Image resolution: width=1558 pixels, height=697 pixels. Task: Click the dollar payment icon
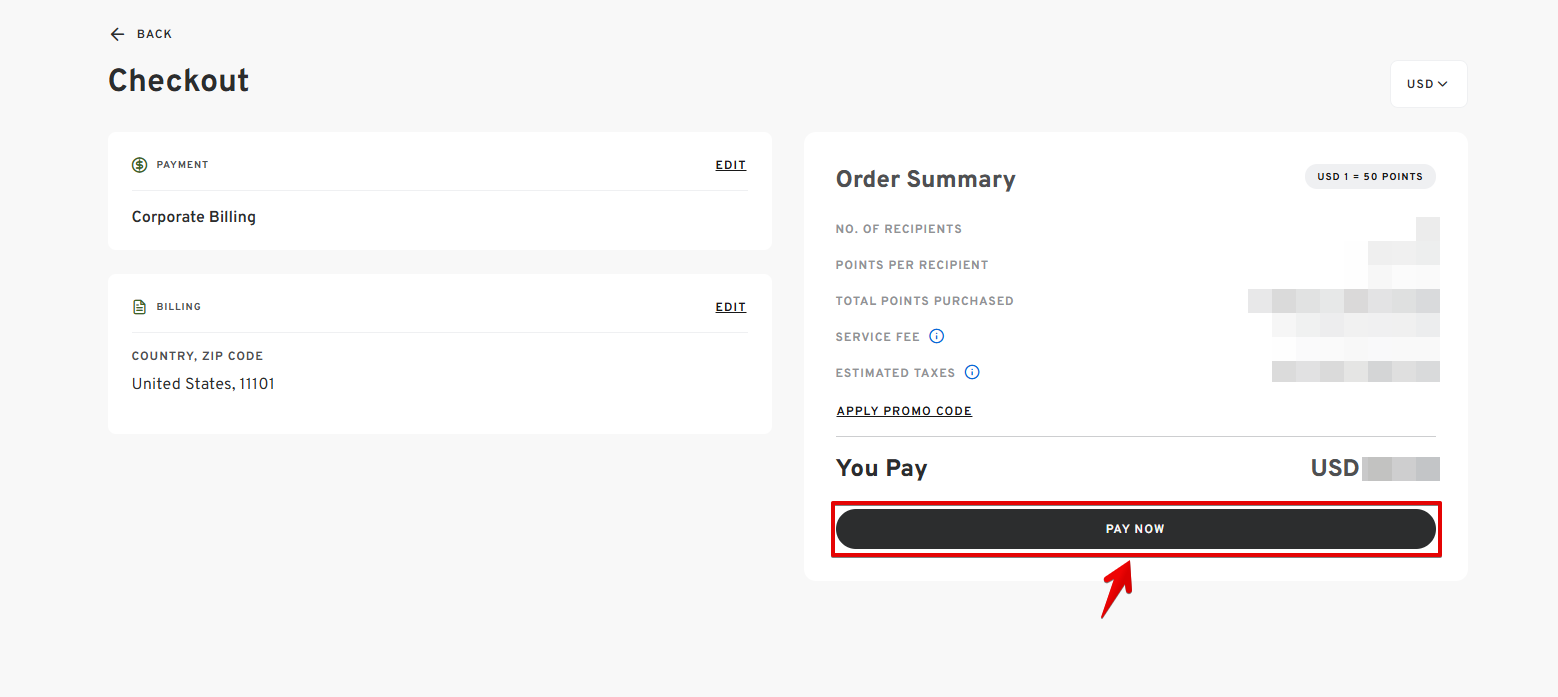pyautogui.click(x=140, y=165)
